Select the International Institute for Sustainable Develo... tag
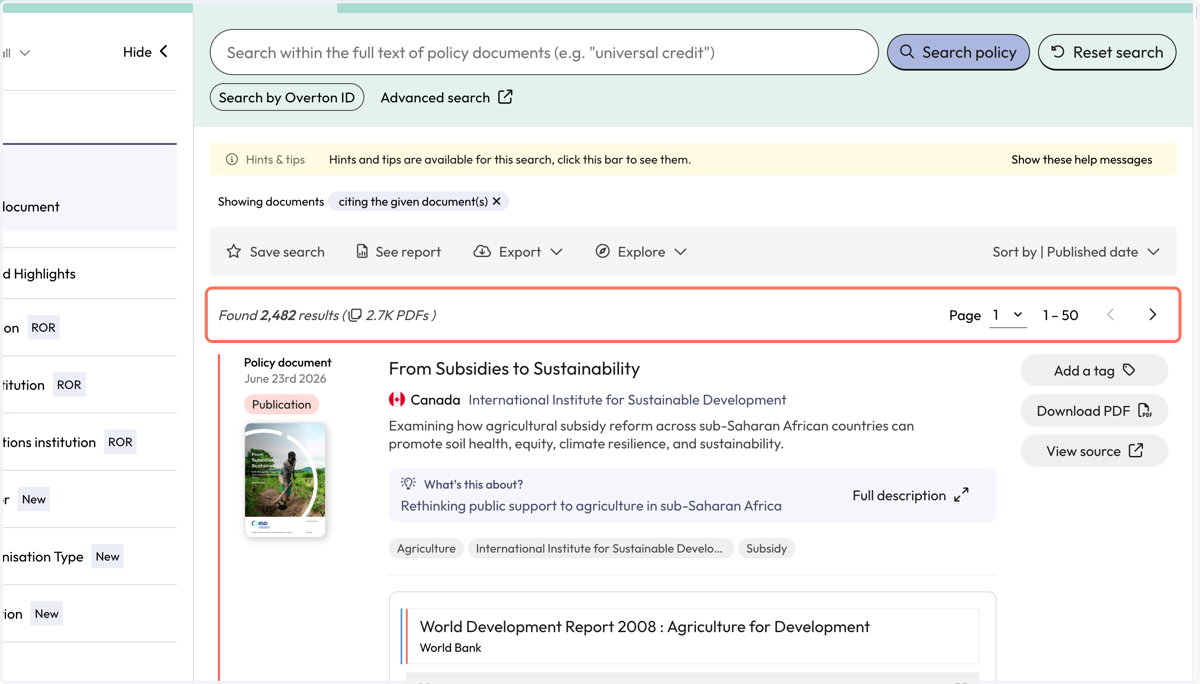Screen dimensions: 1200x684 coord(599,548)
